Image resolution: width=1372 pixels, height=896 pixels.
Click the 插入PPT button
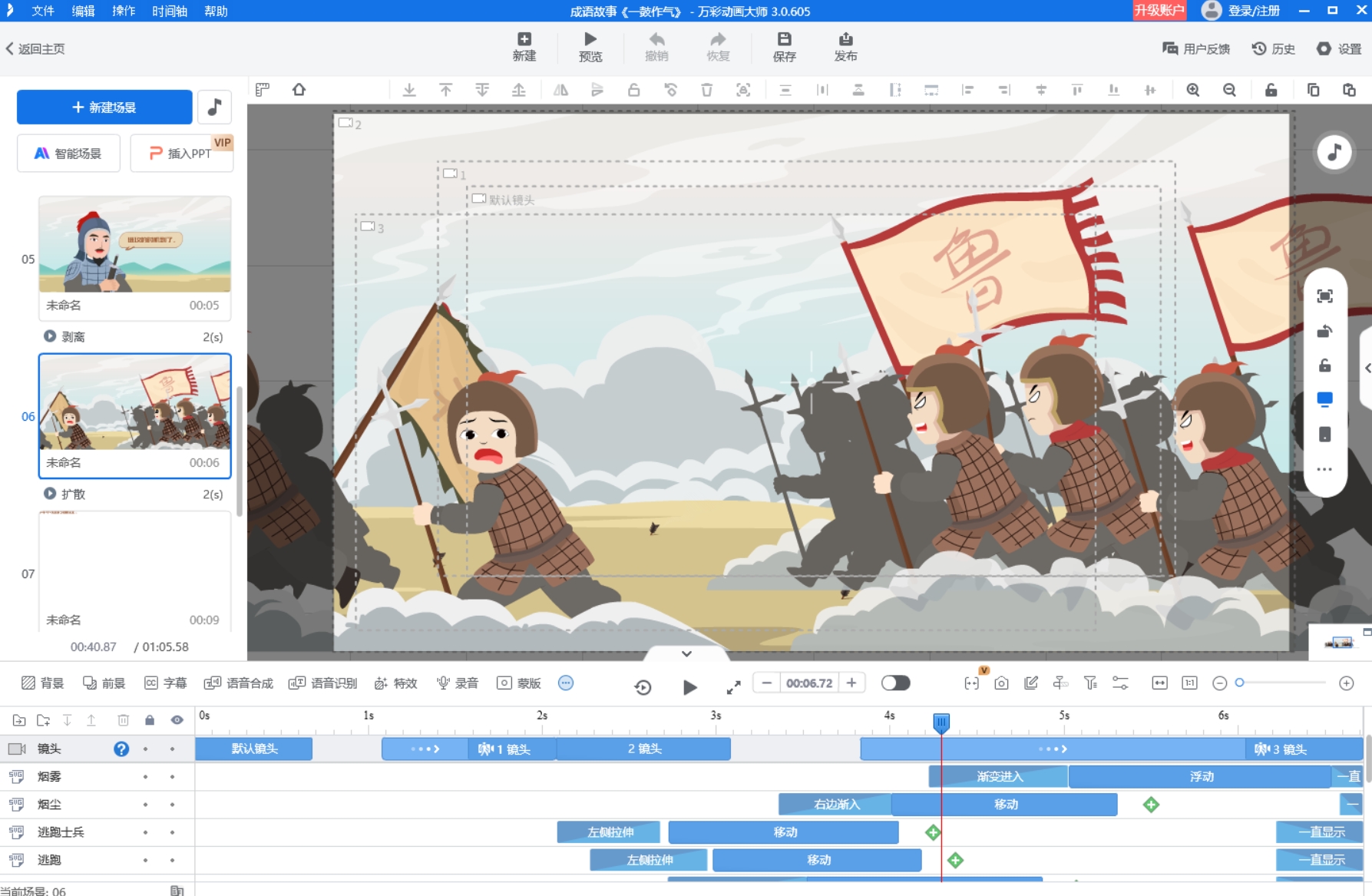pyautogui.click(x=181, y=153)
